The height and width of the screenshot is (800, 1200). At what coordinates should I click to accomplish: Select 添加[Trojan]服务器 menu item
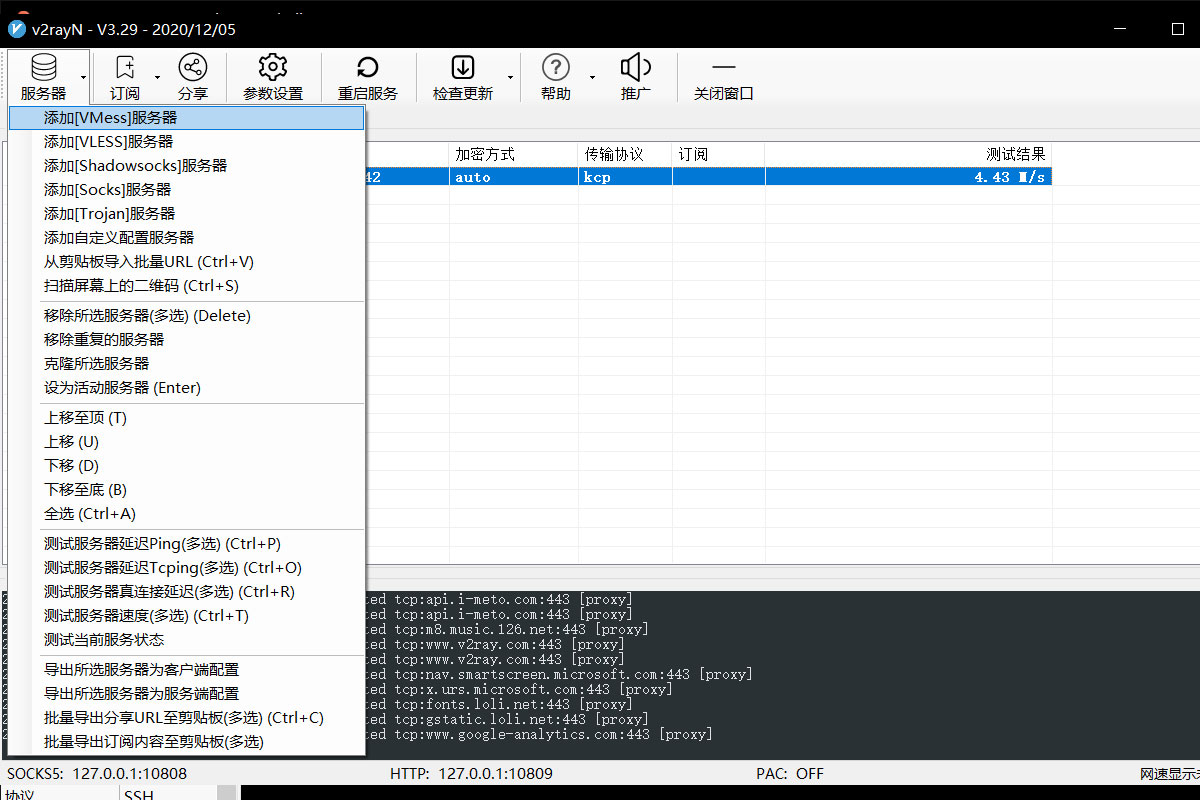(x=186, y=214)
